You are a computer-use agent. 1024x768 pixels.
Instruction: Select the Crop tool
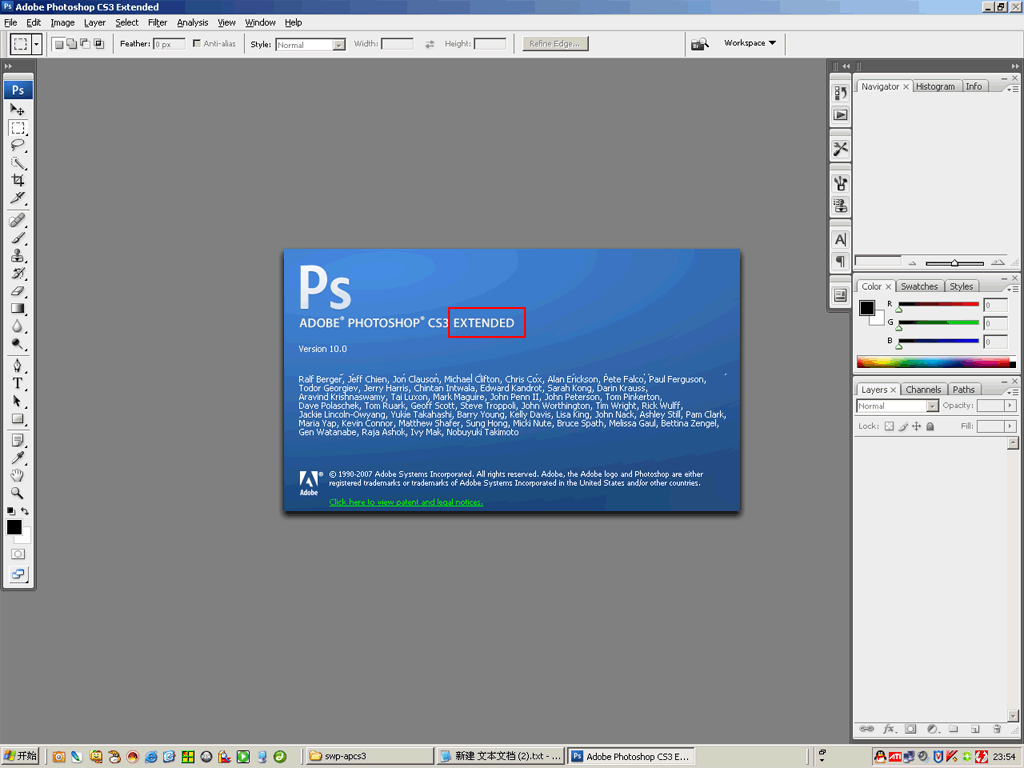click(x=18, y=180)
